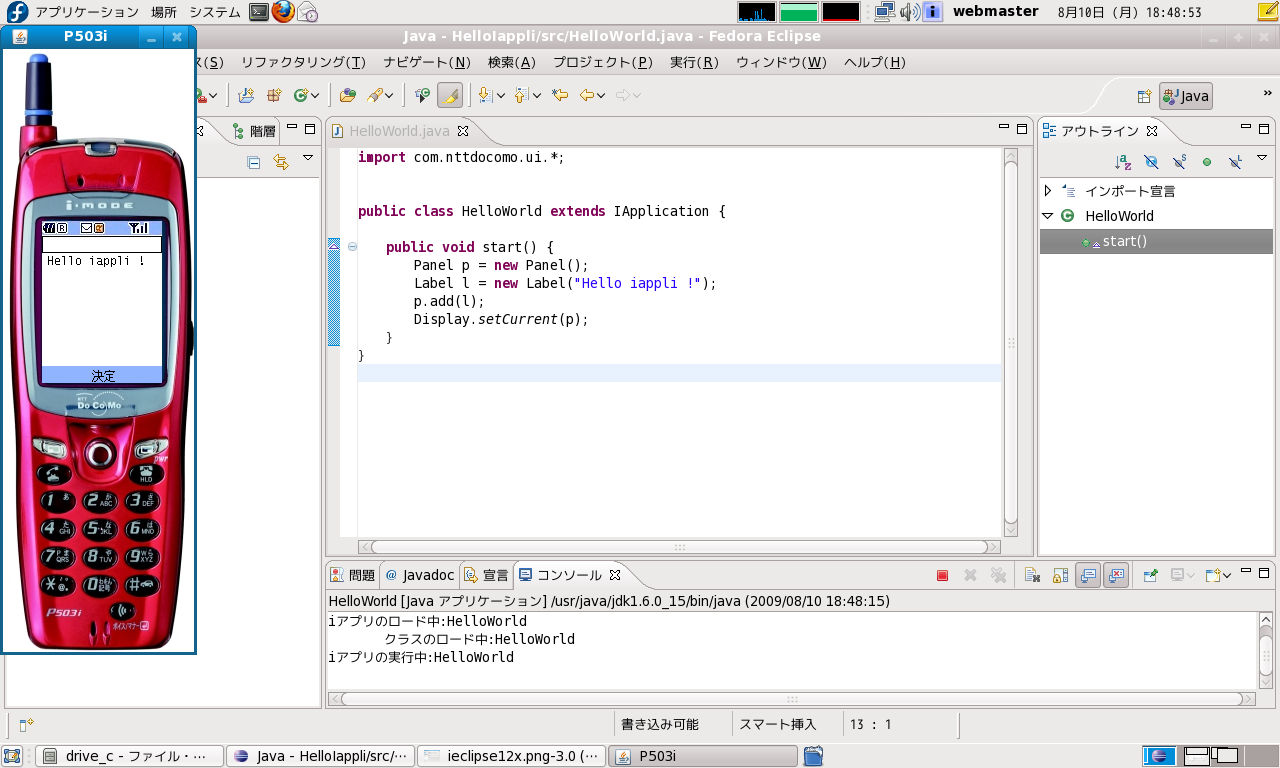Switch to the 階層 hierarchy tab
Image resolution: width=1280 pixels, height=768 pixels.
click(253, 131)
